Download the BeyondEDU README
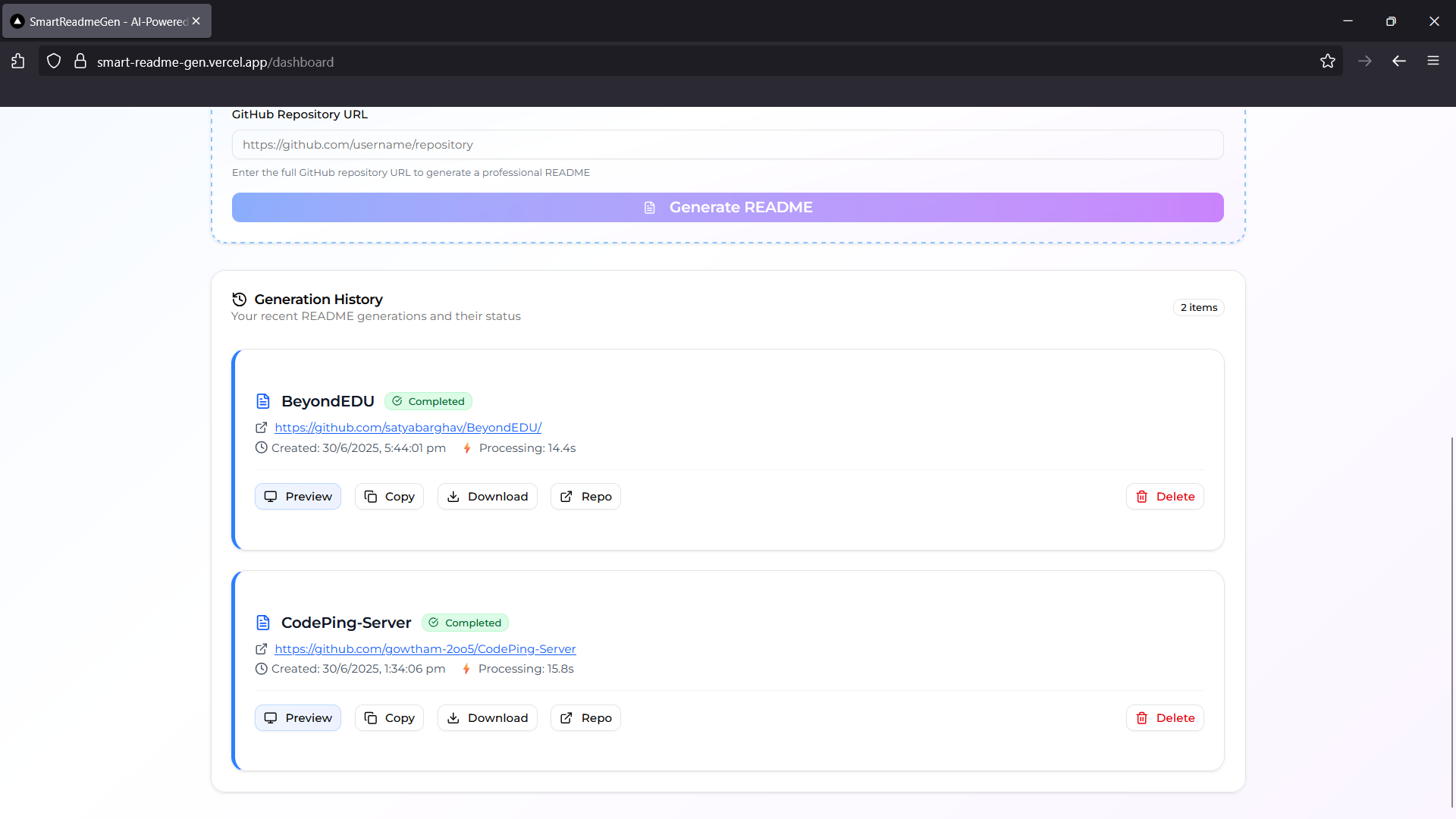Screen dimensions: 1456x819 (x=487, y=497)
